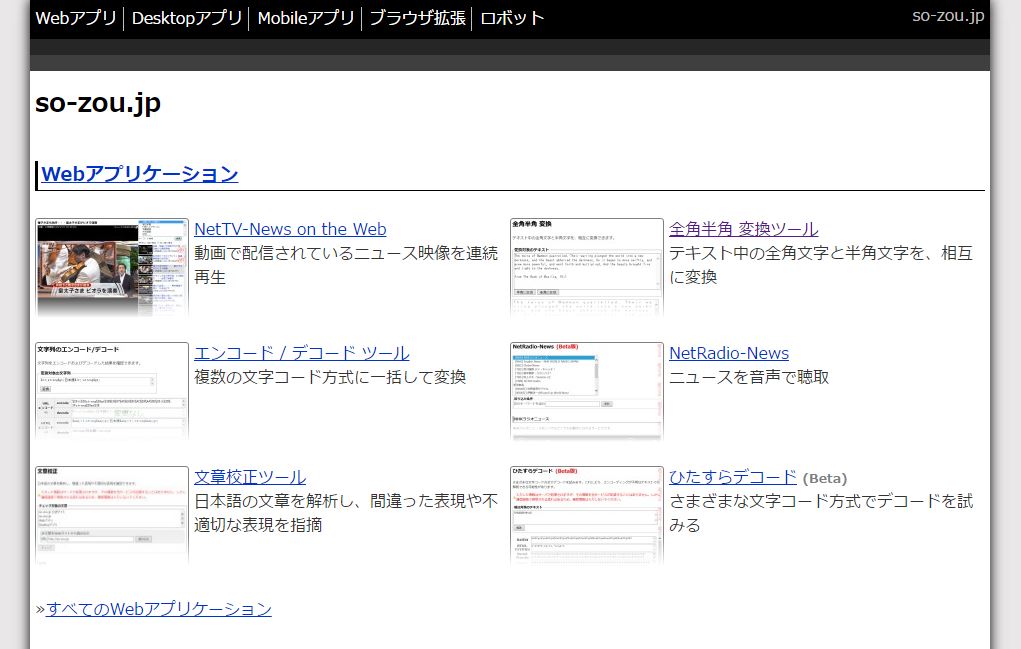Click the 全角半角 変換 tool thumbnail
1021x649 pixels.
coord(586,267)
